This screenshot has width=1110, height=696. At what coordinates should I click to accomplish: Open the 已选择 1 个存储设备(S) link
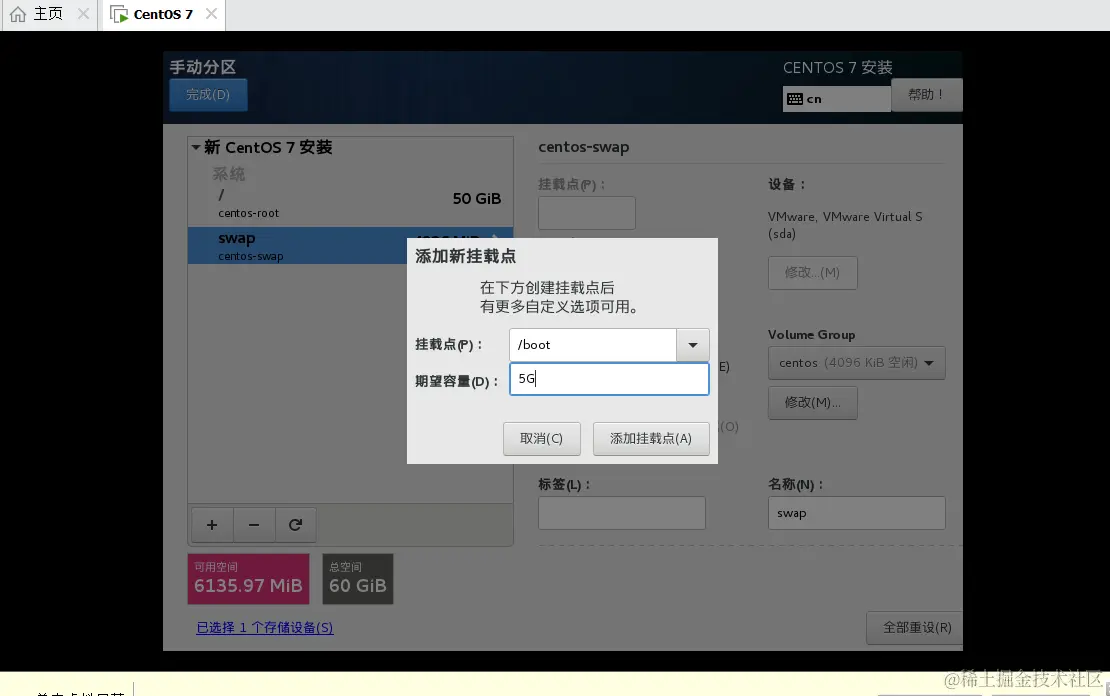coord(265,628)
